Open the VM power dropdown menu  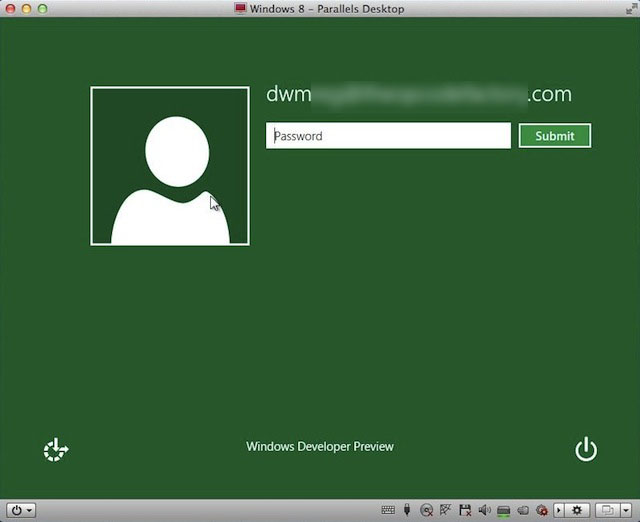(21, 510)
